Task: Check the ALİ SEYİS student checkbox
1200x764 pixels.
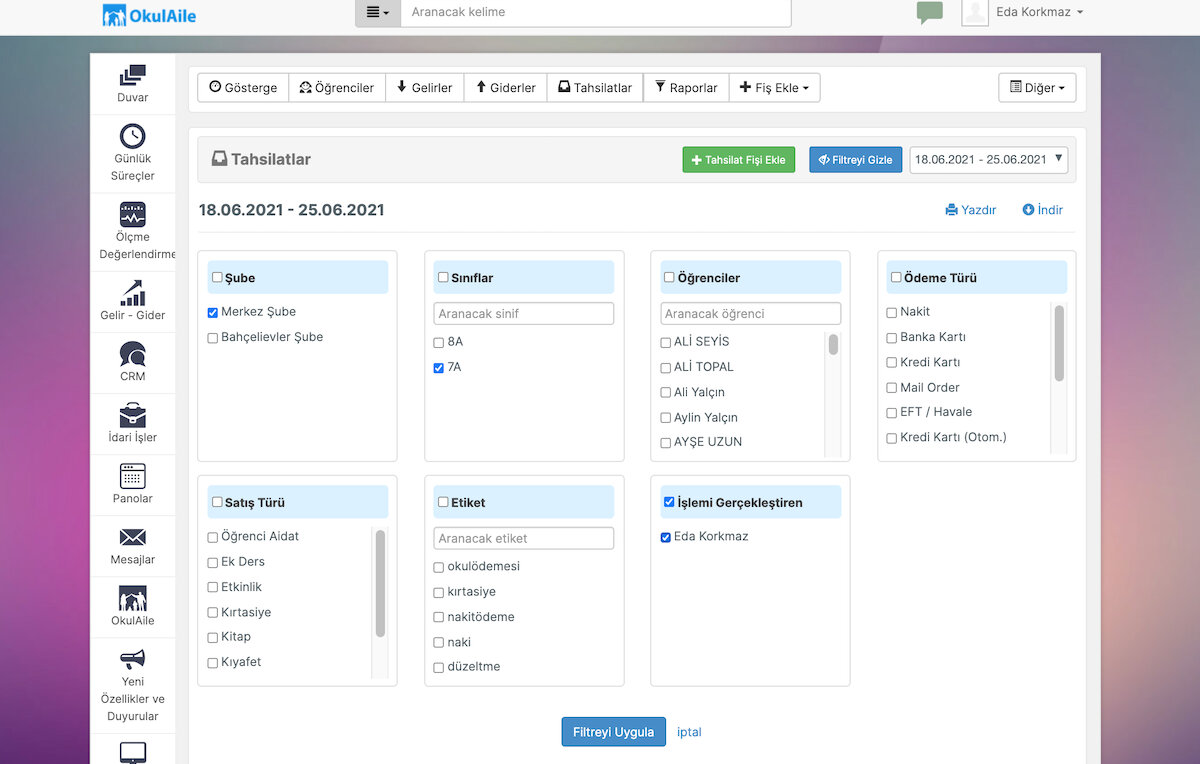Action: [666, 342]
